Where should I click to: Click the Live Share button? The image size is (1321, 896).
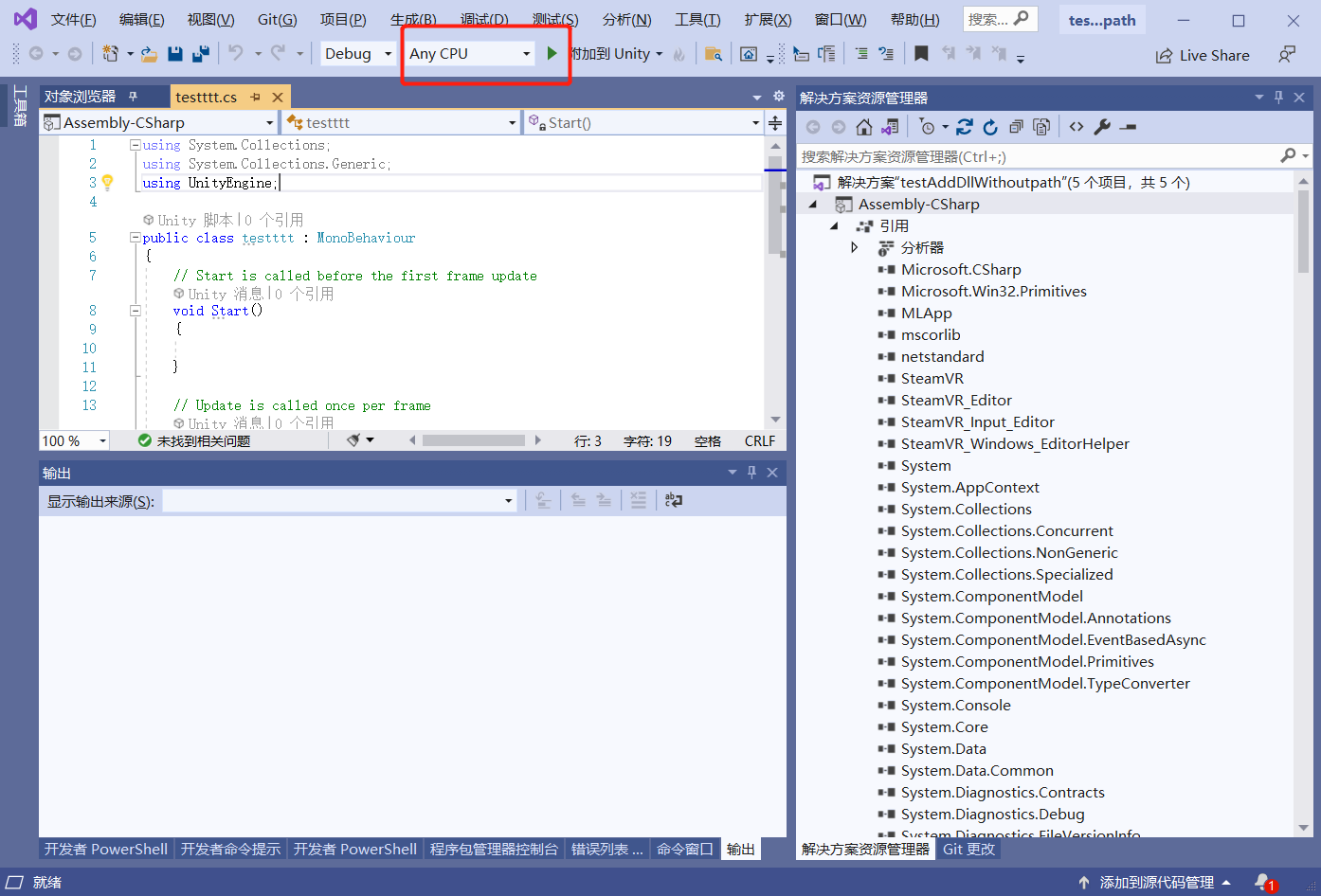(x=1203, y=56)
